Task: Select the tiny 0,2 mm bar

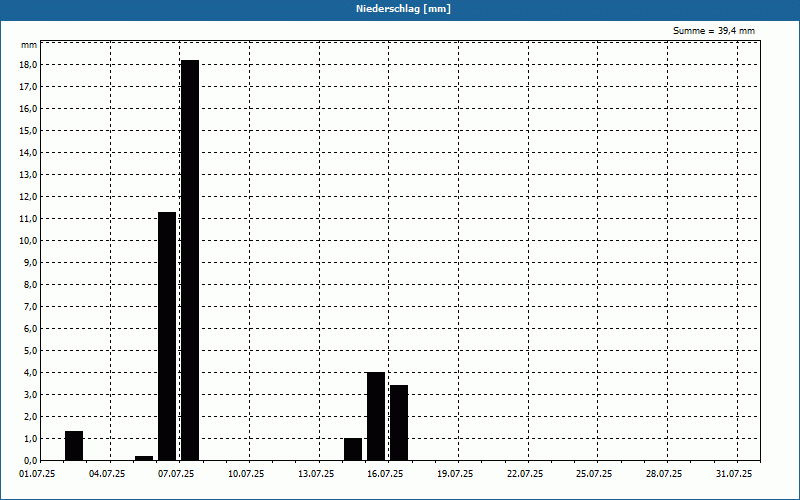Action: tap(144, 458)
